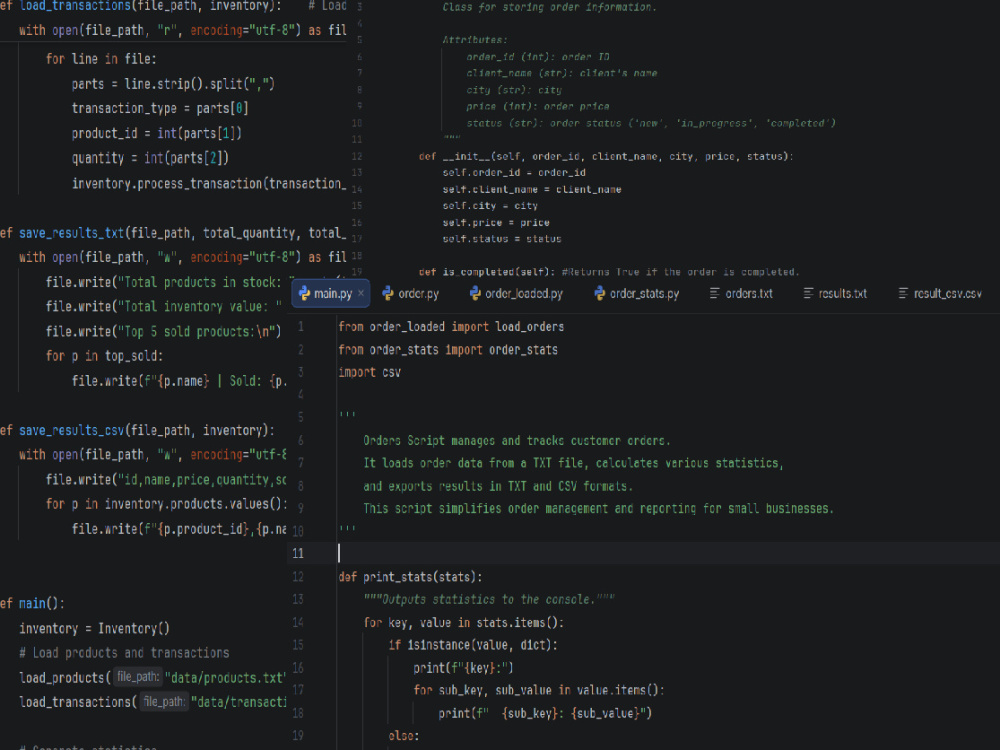The width and height of the screenshot is (1000, 750).
Task: Click 'def print_stats(stats):' definition
Action: click(x=410, y=577)
